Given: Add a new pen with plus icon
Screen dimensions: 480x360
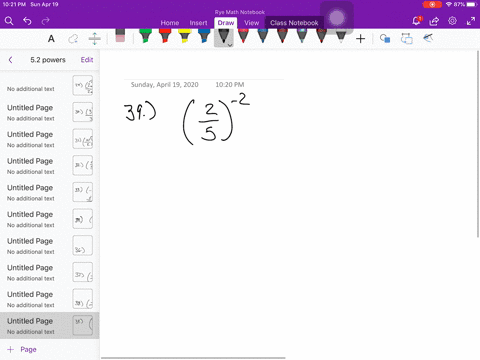Looking at the screenshot, I should pos(360,39).
